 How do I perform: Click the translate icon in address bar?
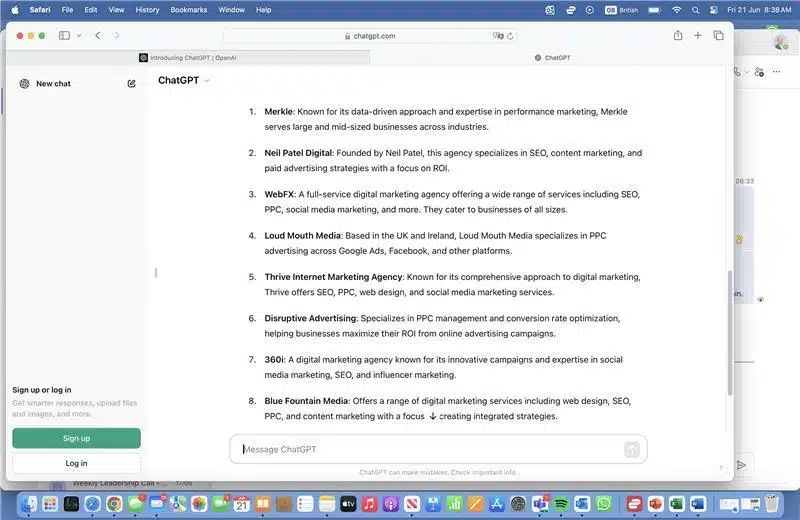point(498,36)
